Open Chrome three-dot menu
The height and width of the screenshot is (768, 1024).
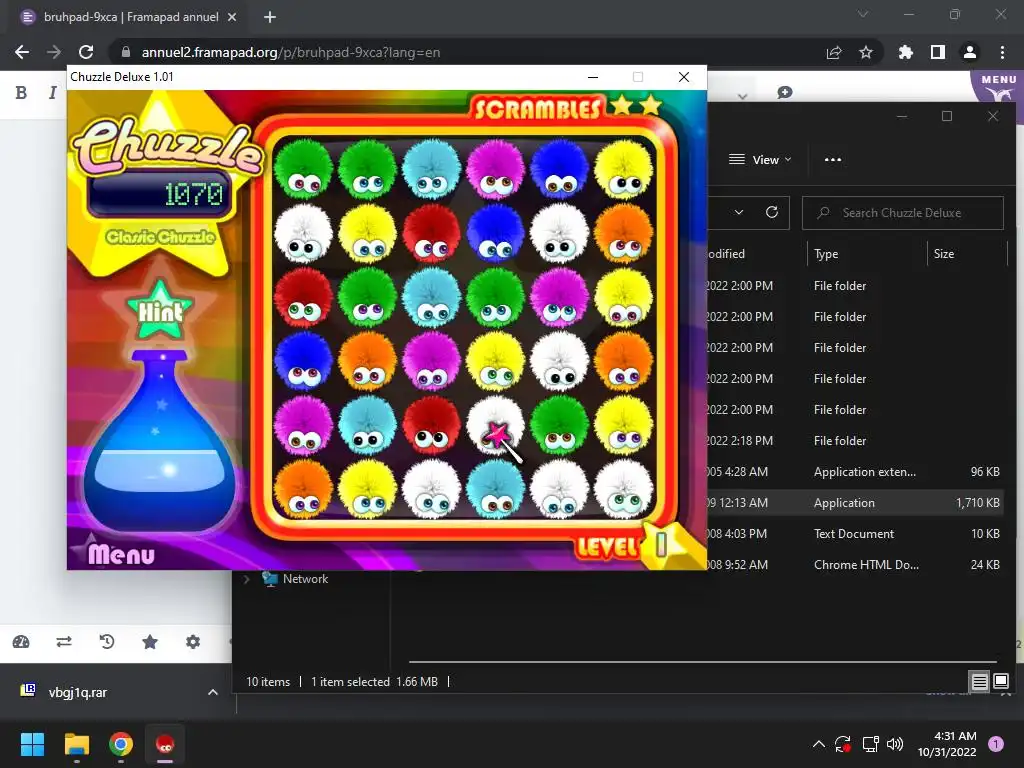point(1002,52)
